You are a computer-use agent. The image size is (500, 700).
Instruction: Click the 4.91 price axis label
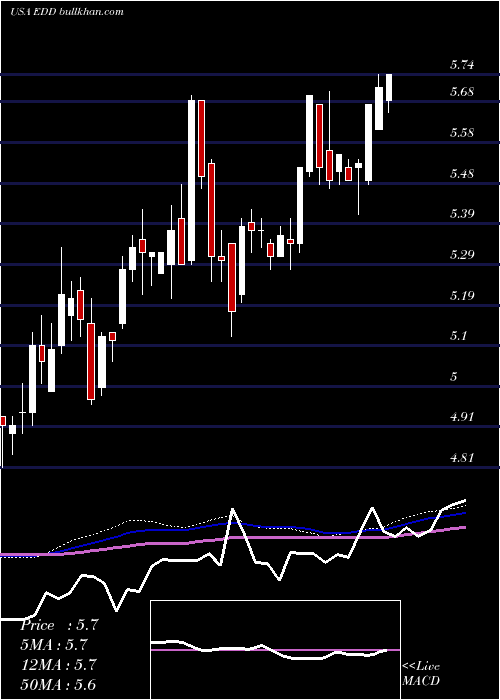462,417
